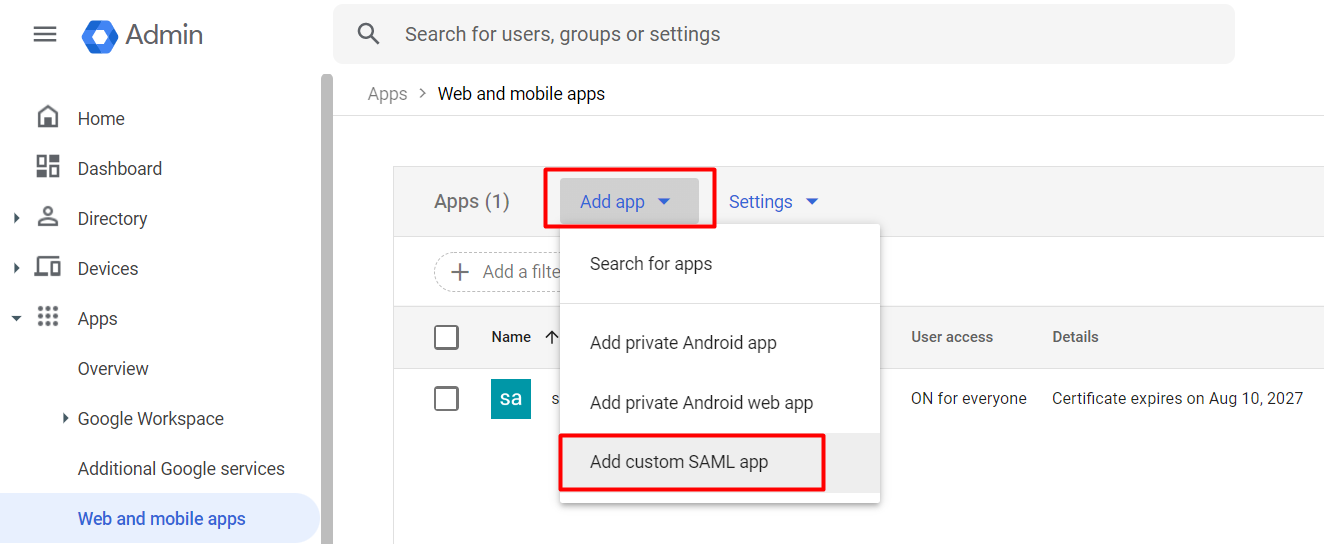Open the hamburger main menu
1324x544 pixels.
[x=45, y=34]
